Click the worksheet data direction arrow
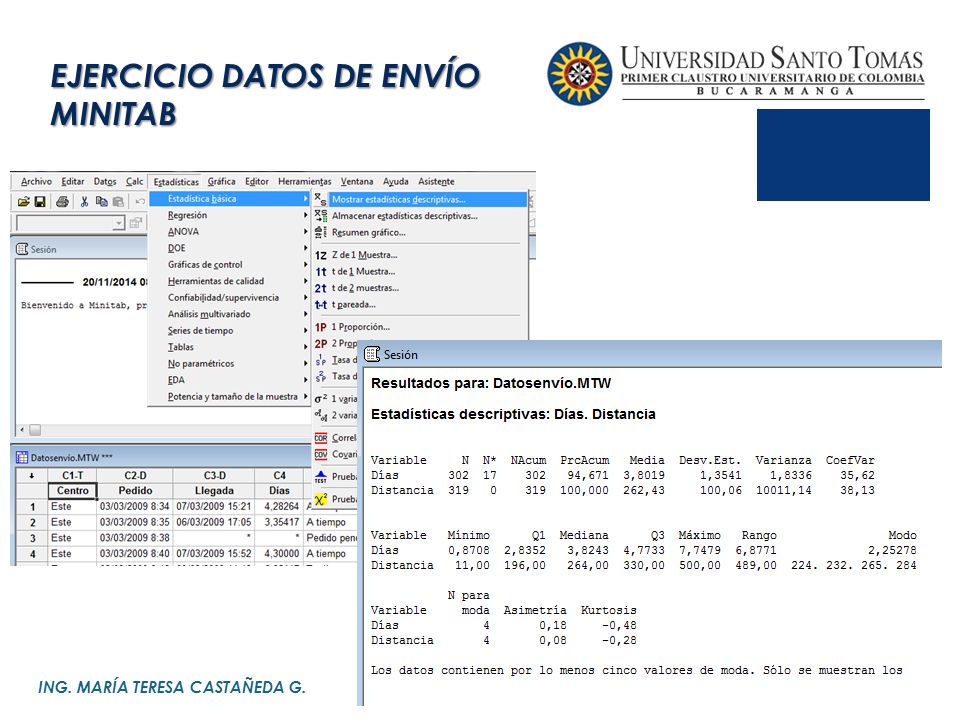This screenshot has height=720, width=960. click(x=32, y=476)
